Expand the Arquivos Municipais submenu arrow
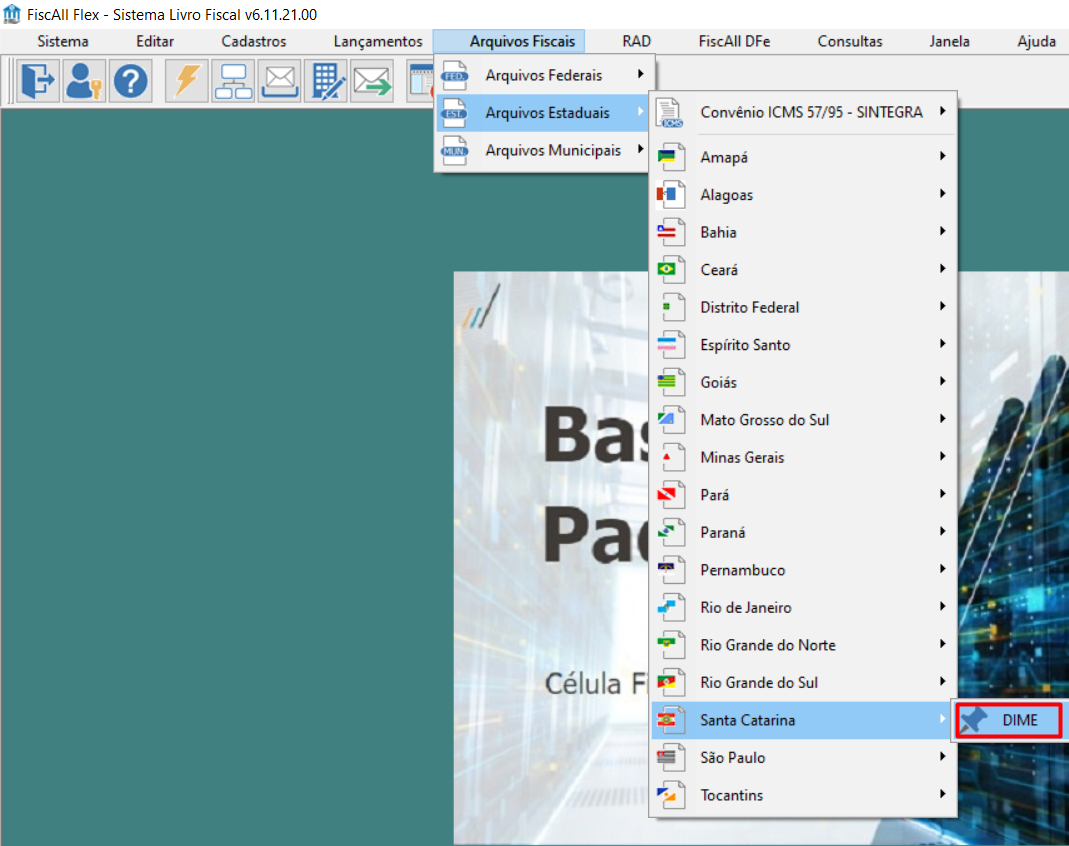The width and height of the screenshot is (1069, 846). [641, 149]
